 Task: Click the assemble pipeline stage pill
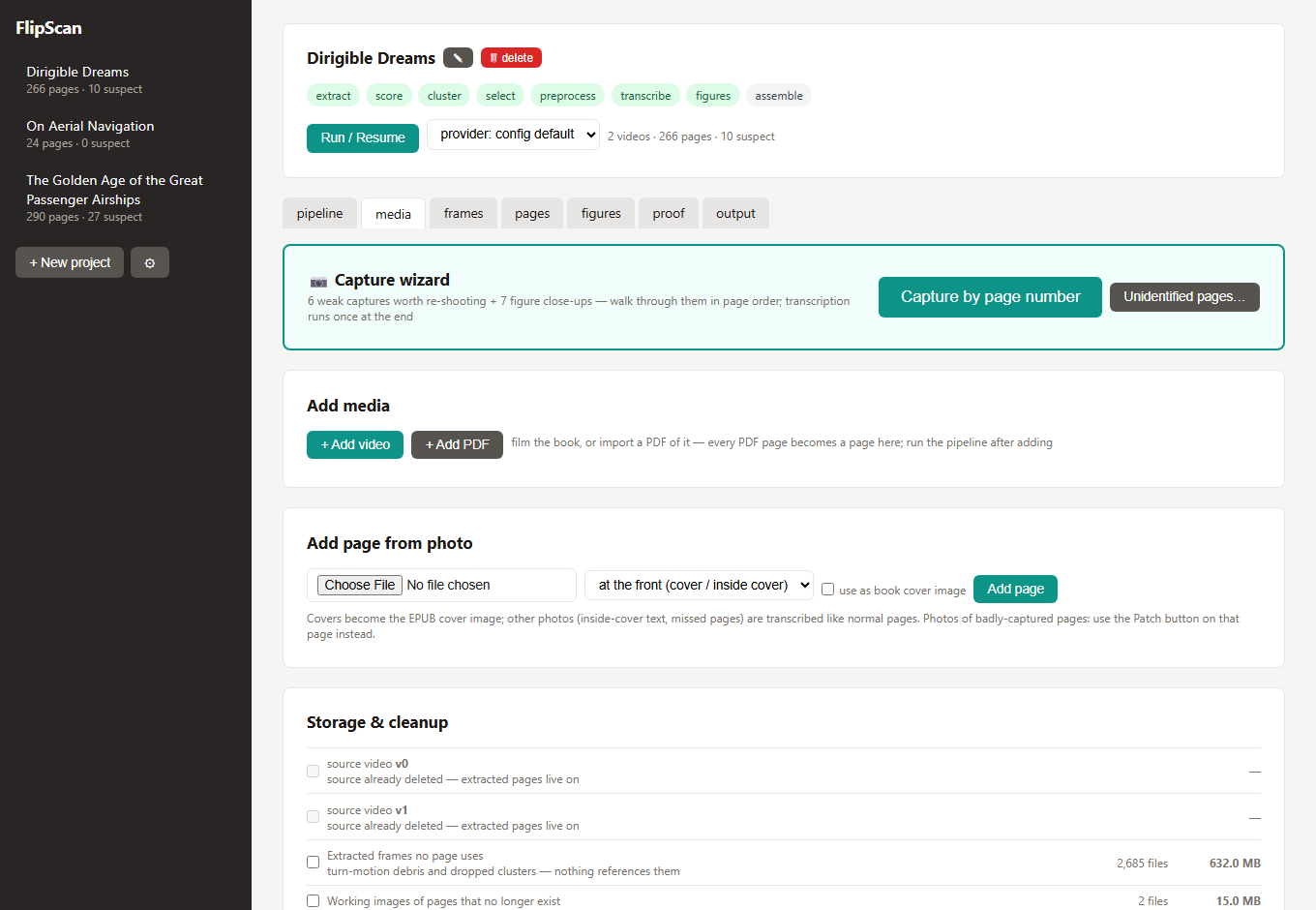coord(779,95)
